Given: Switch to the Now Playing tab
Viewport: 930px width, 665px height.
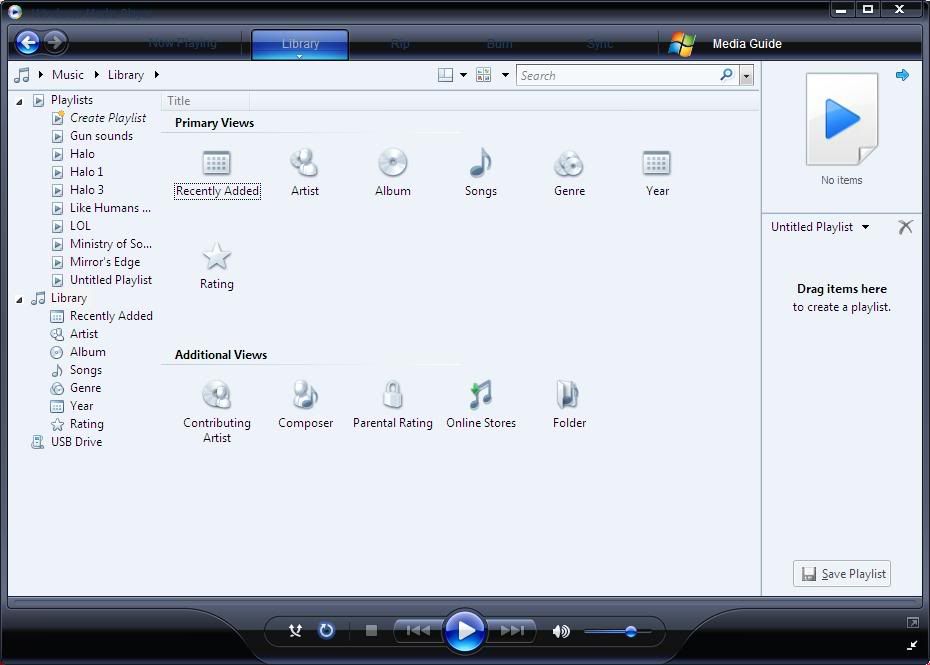Looking at the screenshot, I should 182,43.
